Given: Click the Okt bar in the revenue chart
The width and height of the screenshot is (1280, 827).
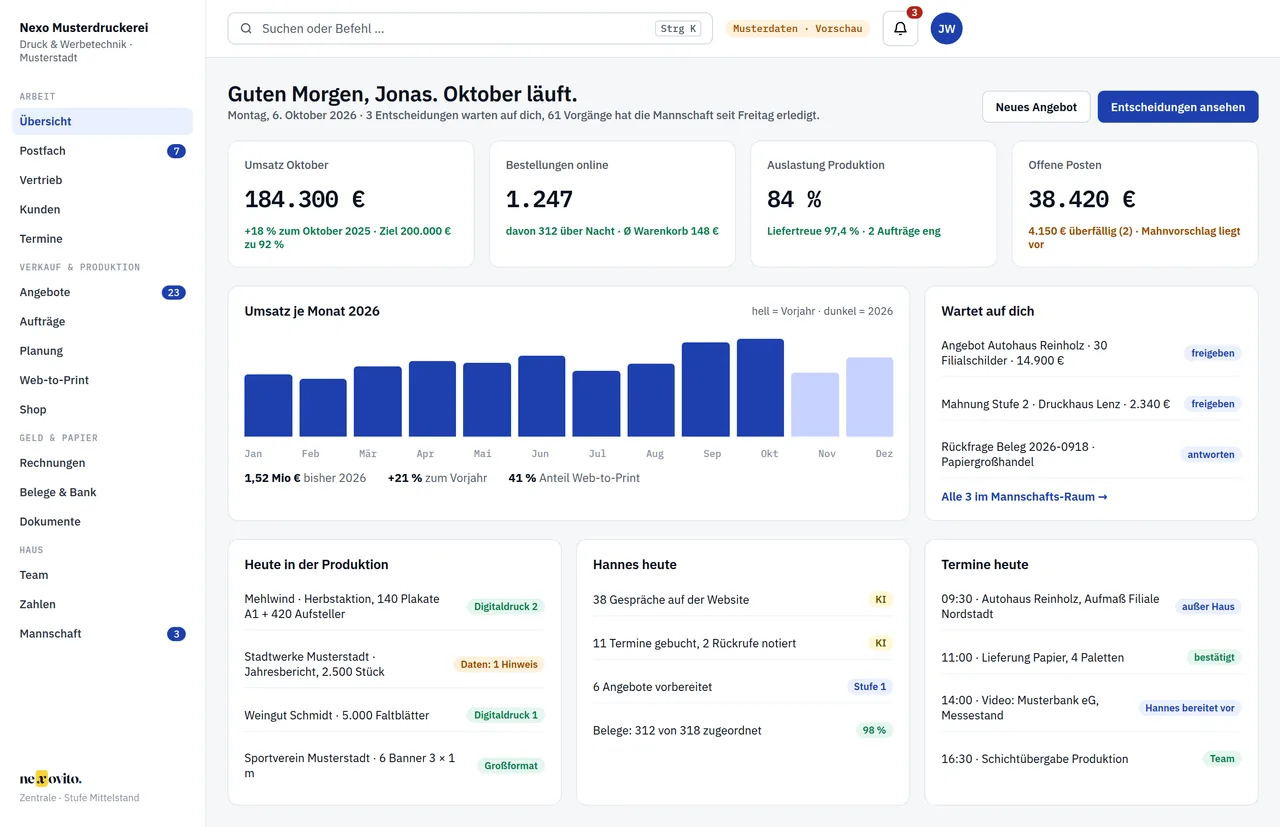Looking at the screenshot, I should (x=760, y=388).
